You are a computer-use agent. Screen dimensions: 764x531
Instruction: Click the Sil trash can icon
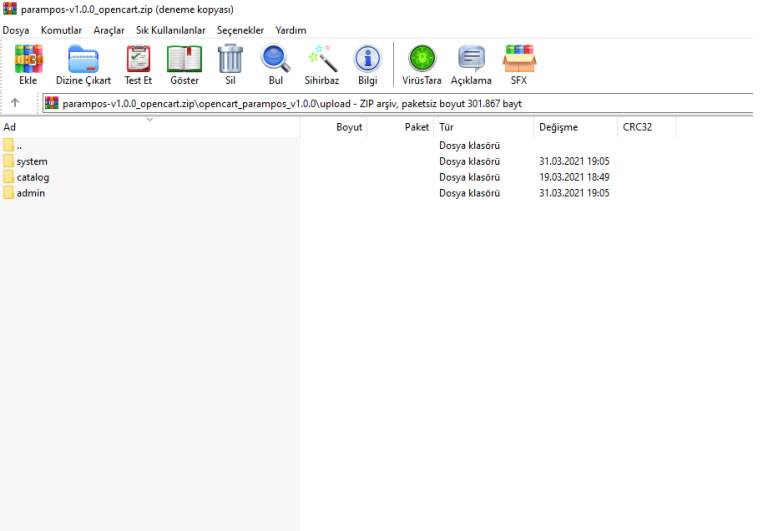pos(230,58)
